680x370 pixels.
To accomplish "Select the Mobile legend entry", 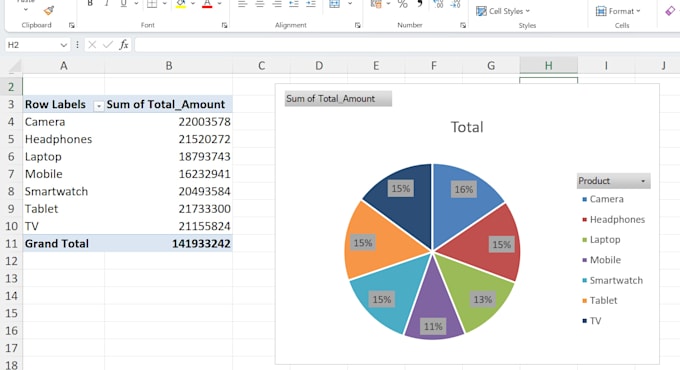I will [602, 260].
